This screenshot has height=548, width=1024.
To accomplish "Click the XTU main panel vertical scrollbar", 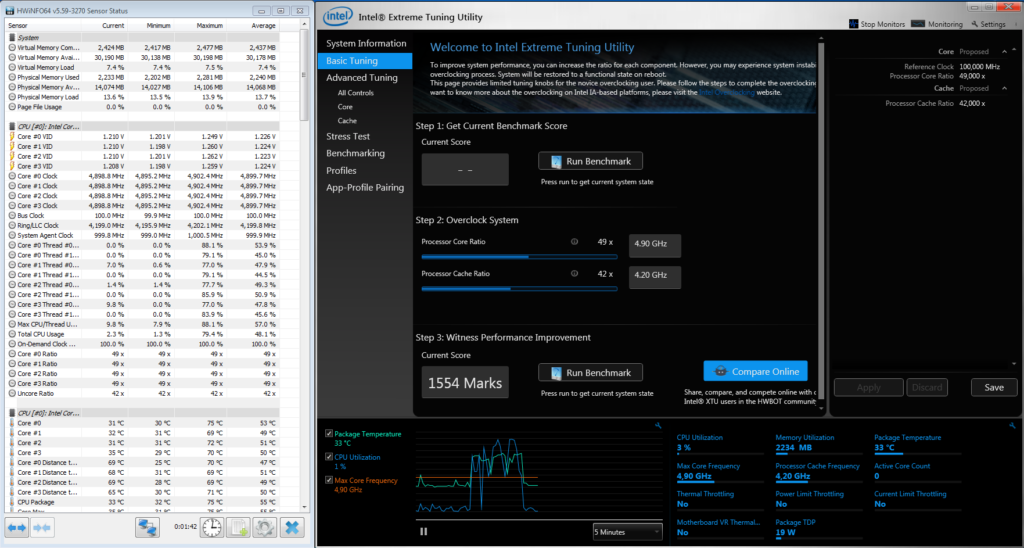I will click(x=822, y=221).
